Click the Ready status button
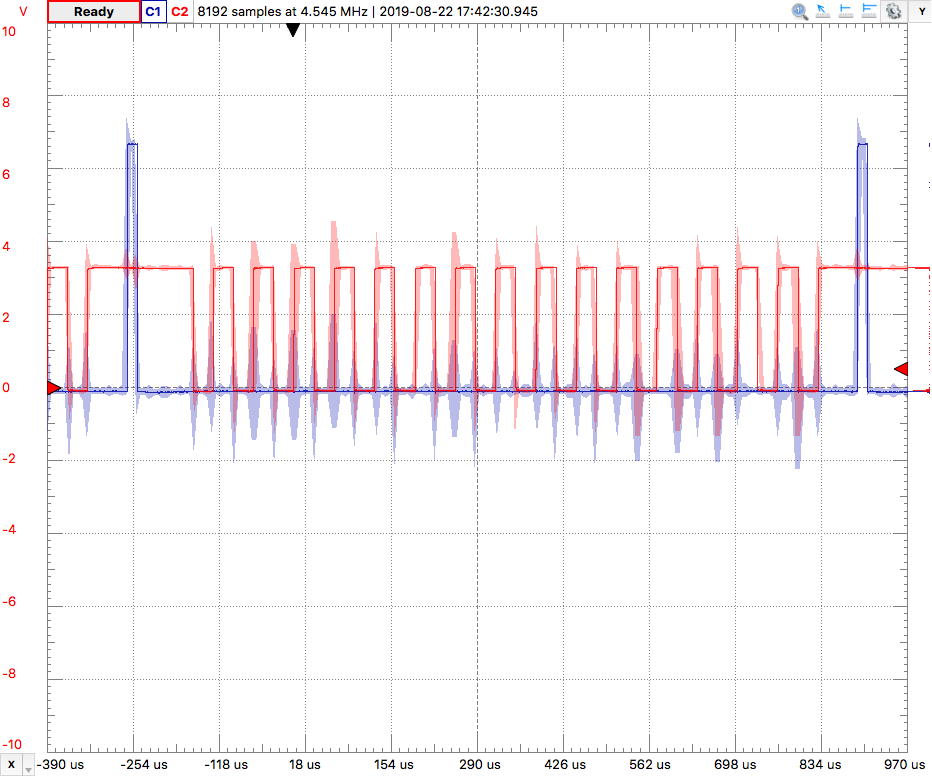The width and height of the screenshot is (932, 776). pos(94,12)
